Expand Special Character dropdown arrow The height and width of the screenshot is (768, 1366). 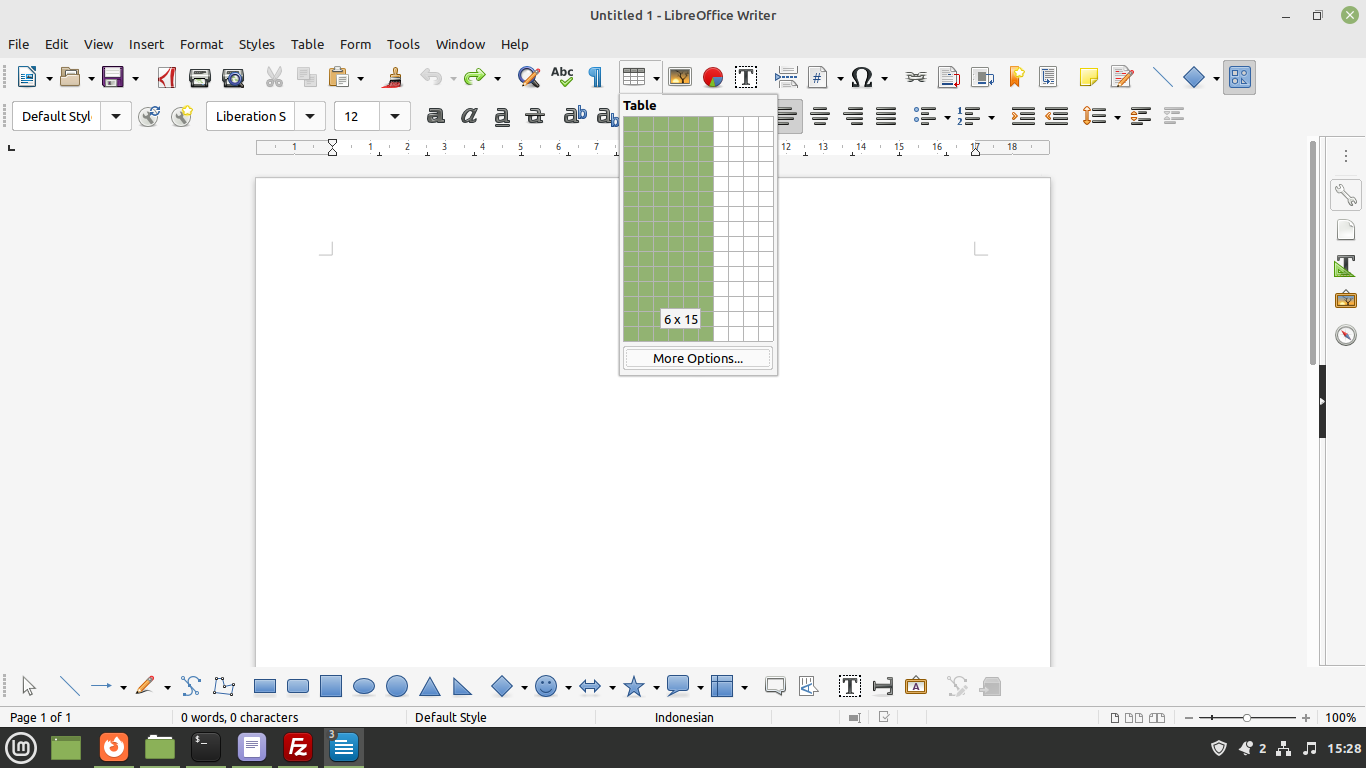coord(884,78)
